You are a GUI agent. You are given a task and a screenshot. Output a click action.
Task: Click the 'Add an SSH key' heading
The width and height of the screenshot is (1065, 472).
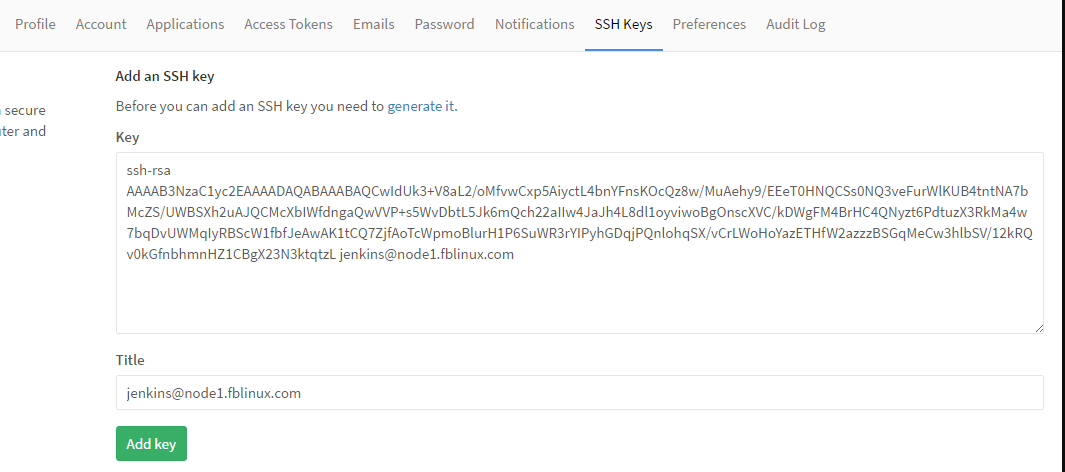tap(165, 76)
